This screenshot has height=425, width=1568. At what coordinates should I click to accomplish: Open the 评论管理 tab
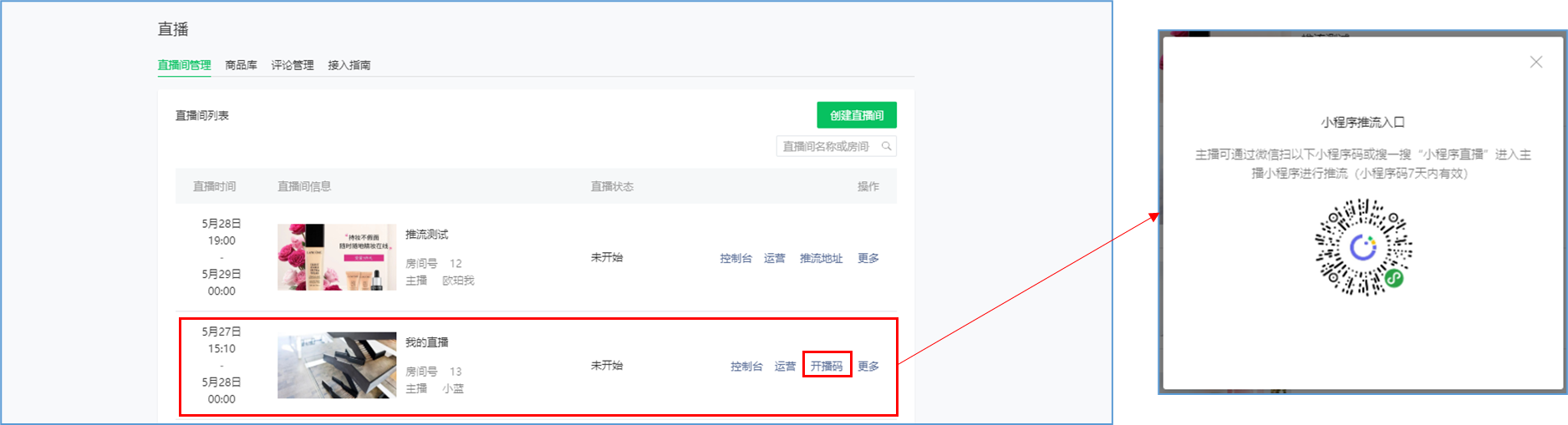[x=293, y=65]
